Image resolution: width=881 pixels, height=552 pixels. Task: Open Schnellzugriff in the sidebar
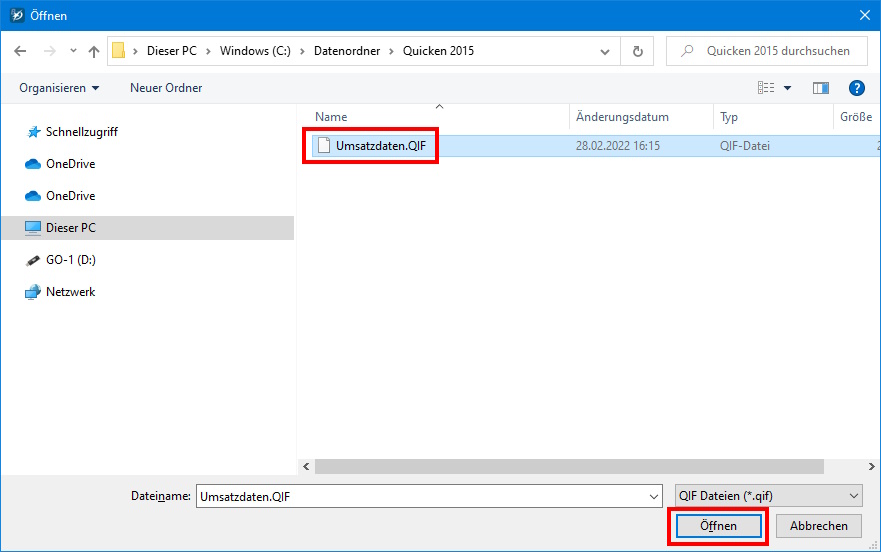[81, 132]
